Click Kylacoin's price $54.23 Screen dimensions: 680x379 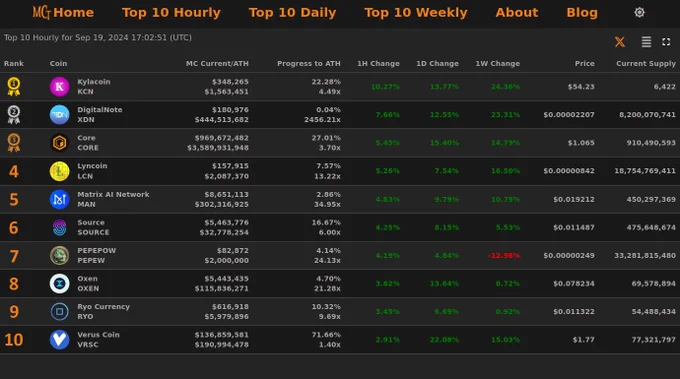pos(581,87)
